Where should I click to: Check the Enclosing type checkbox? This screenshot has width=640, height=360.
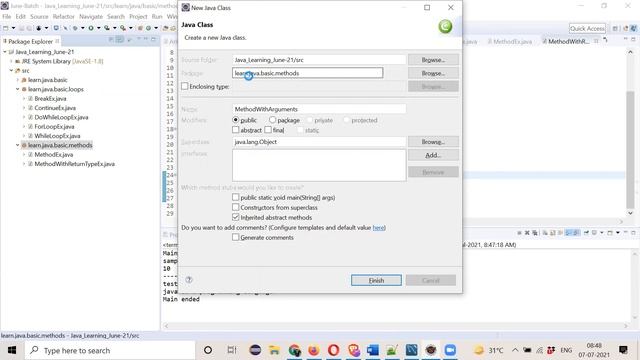[185, 86]
